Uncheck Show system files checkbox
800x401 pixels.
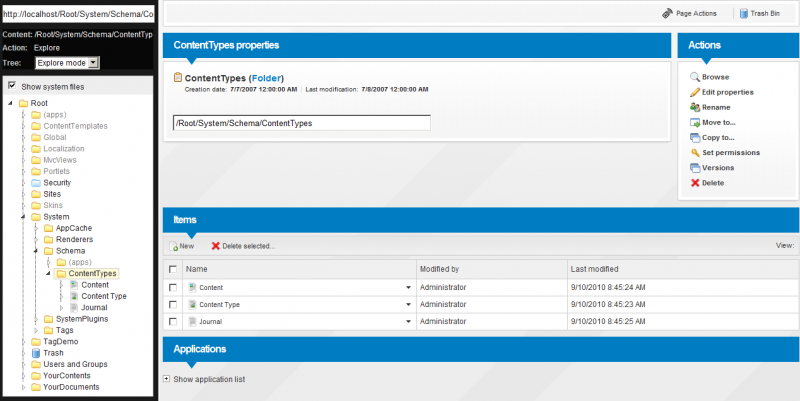pyautogui.click(x=12, y=86)
